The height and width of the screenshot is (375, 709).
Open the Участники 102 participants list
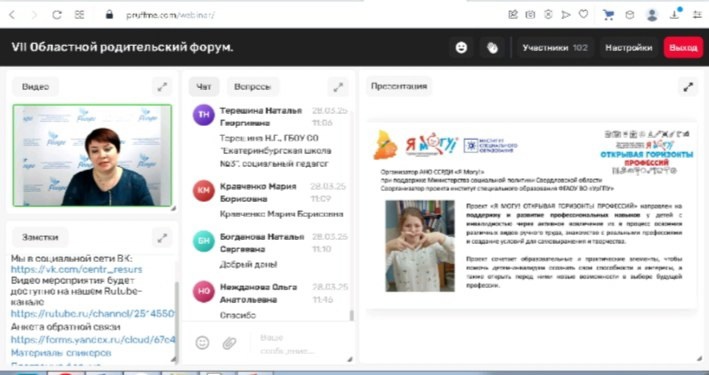pos(555,47)
